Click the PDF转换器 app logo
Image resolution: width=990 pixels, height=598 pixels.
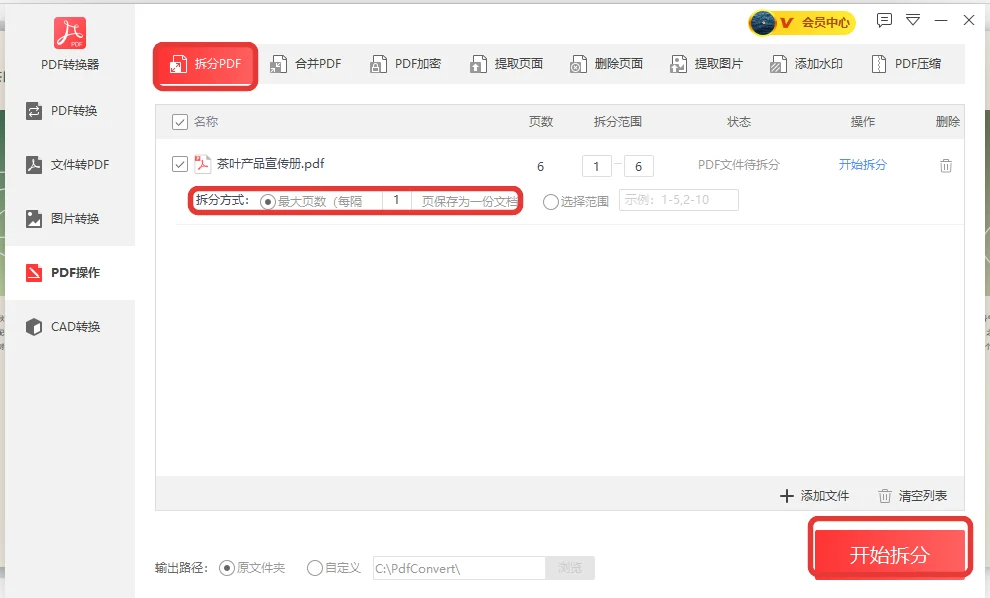coord(70,33)
